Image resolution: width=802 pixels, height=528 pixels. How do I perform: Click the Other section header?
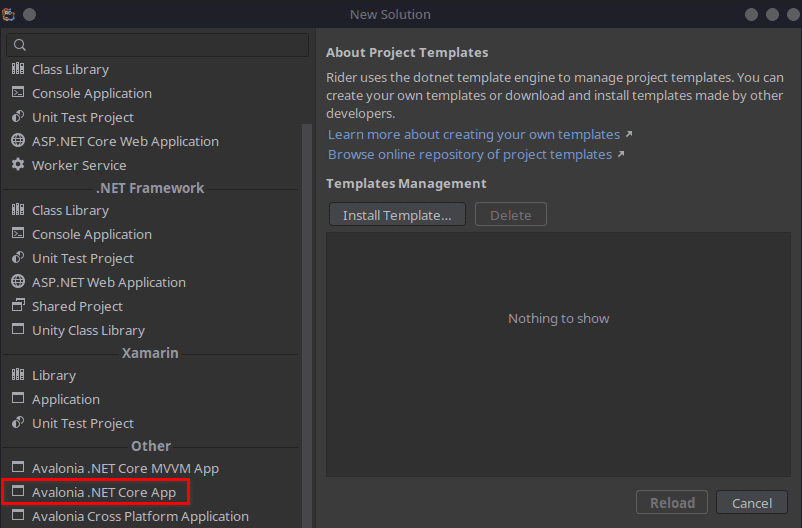click(151, 446)
